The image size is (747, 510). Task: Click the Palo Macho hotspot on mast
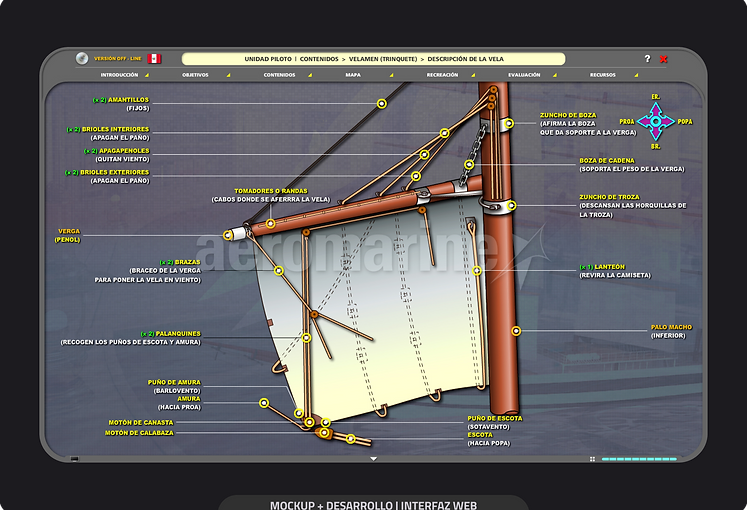(516, 331)
